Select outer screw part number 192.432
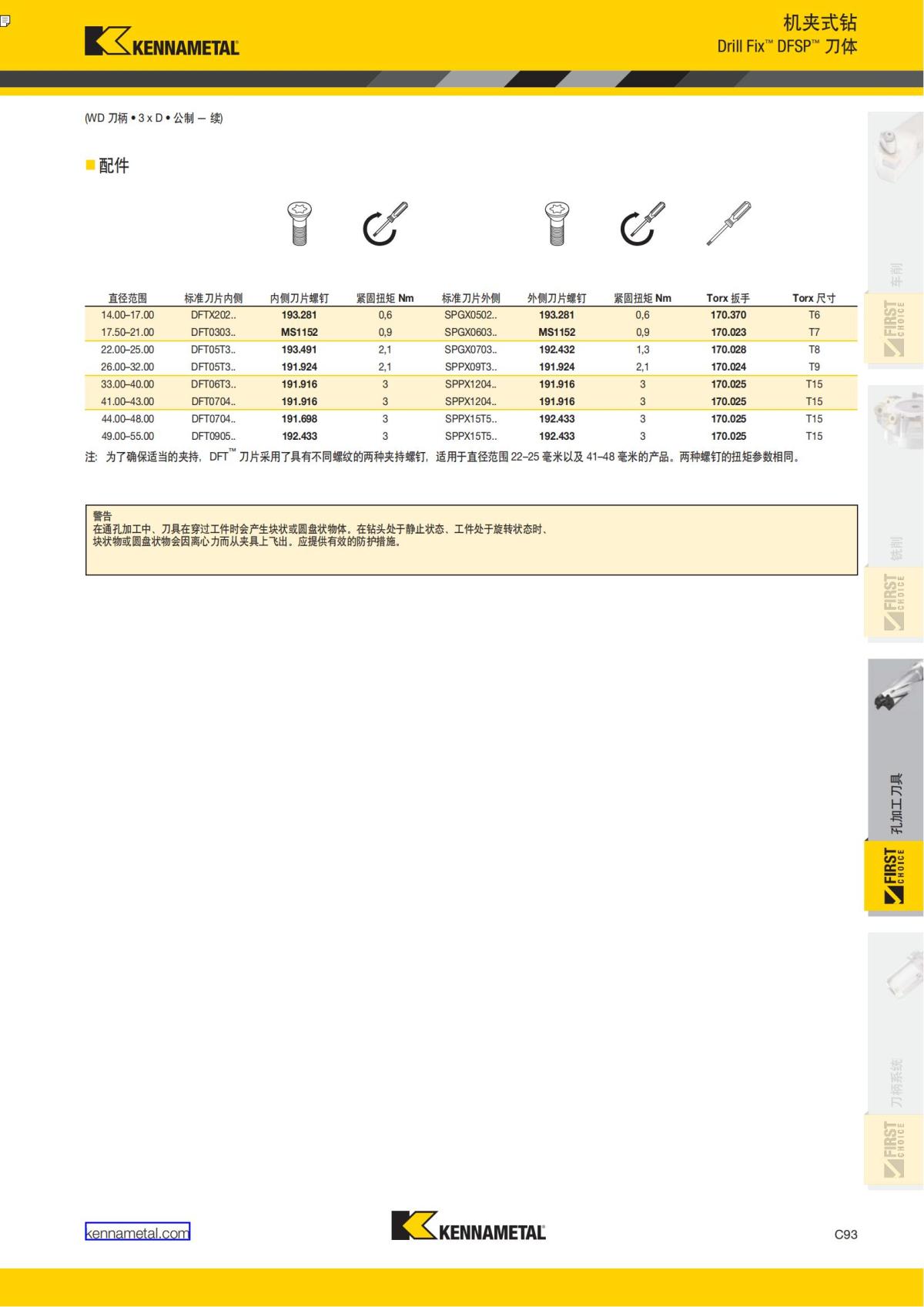The width and height of the screenshot is (924, 1307). (557, 350)
